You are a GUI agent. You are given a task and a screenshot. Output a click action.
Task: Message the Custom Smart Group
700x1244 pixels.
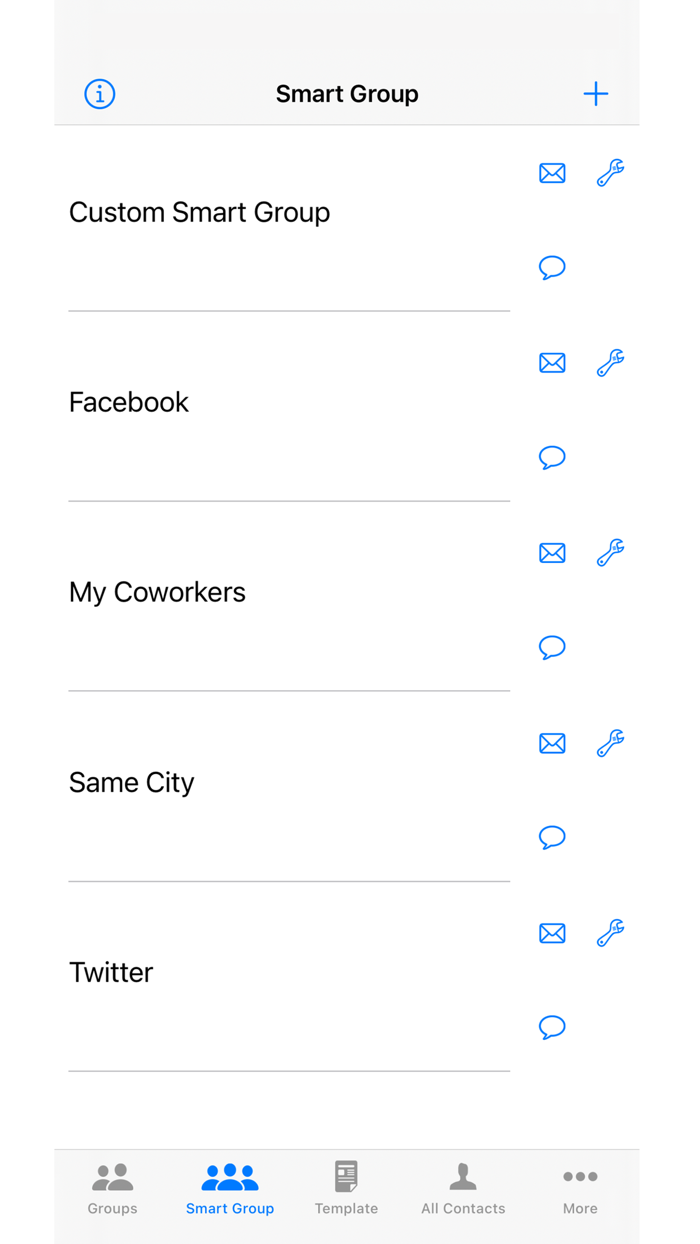(x=552, y=267)
